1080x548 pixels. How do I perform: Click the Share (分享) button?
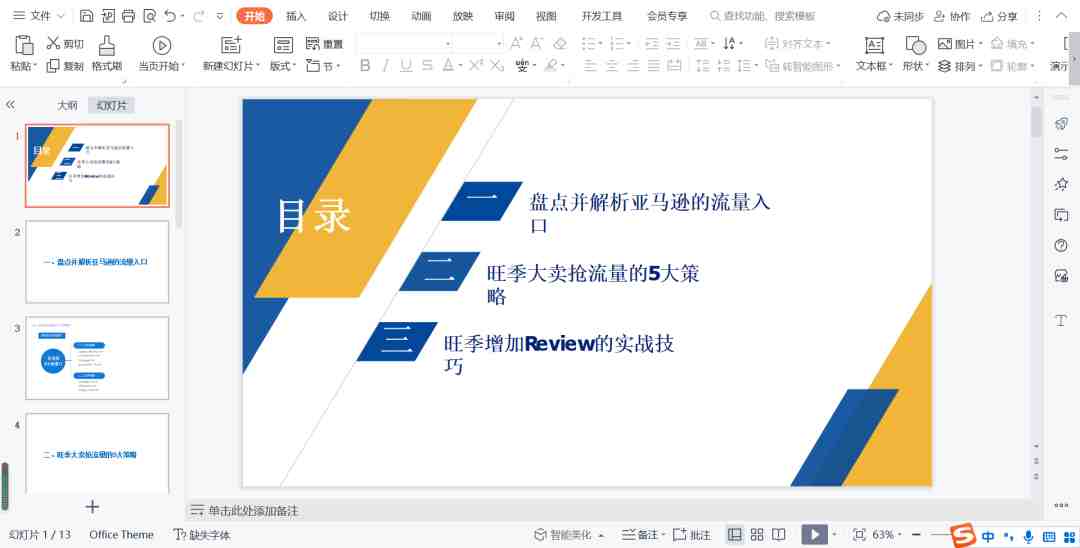[999, 16]
